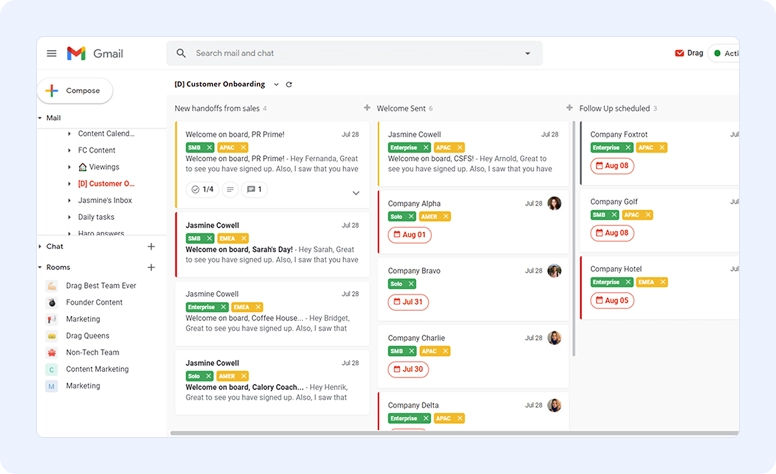
Task: Open Jasmine's Inbox in the sidebar
Action: point(105,200)
